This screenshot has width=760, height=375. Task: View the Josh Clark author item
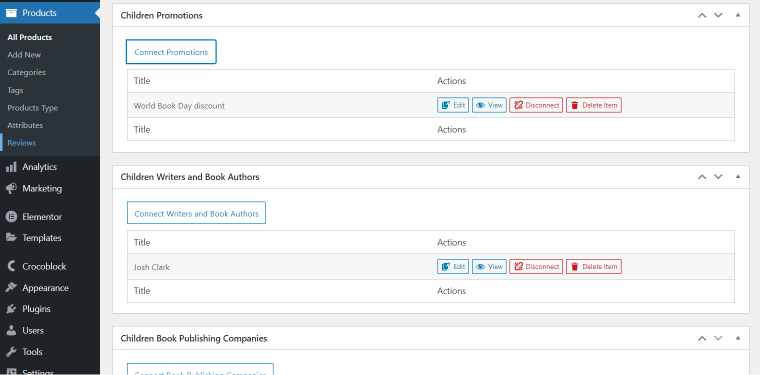[x=489, y=266]
